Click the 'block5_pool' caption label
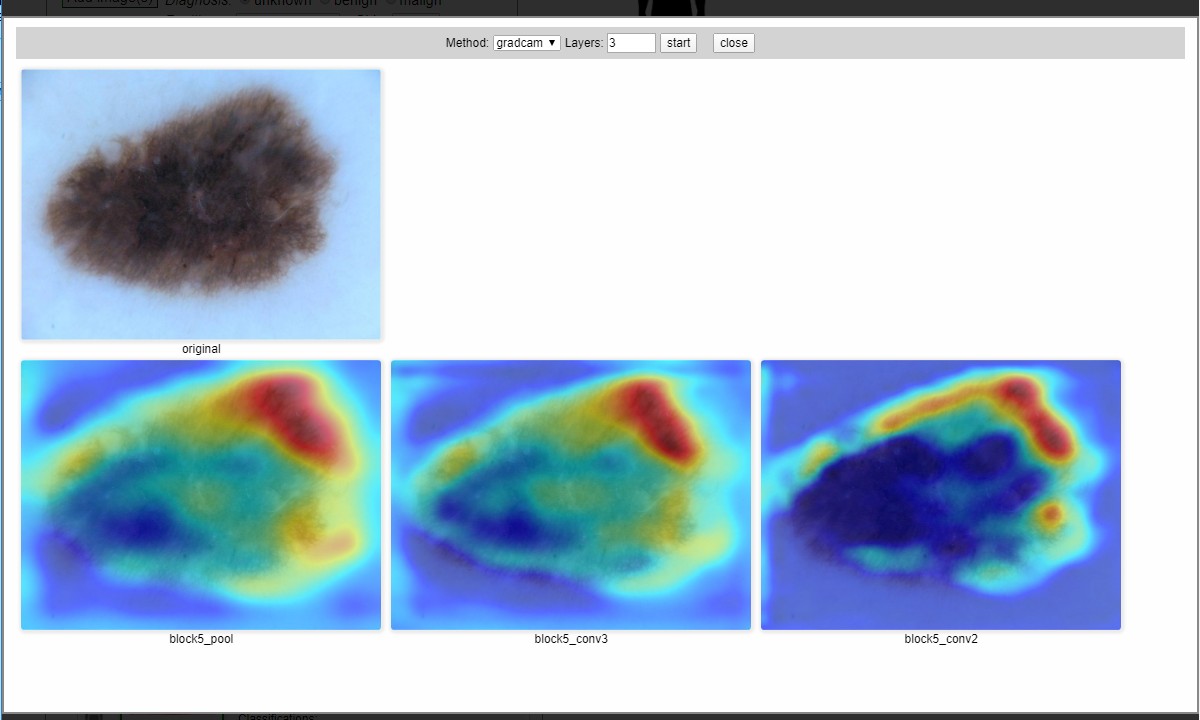1200x720 pixels. coord(201,639)
